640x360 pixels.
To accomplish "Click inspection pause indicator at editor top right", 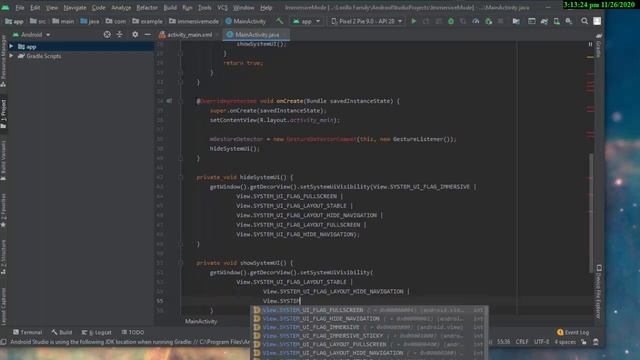I will pyautogui.click(x=590, y=44).
